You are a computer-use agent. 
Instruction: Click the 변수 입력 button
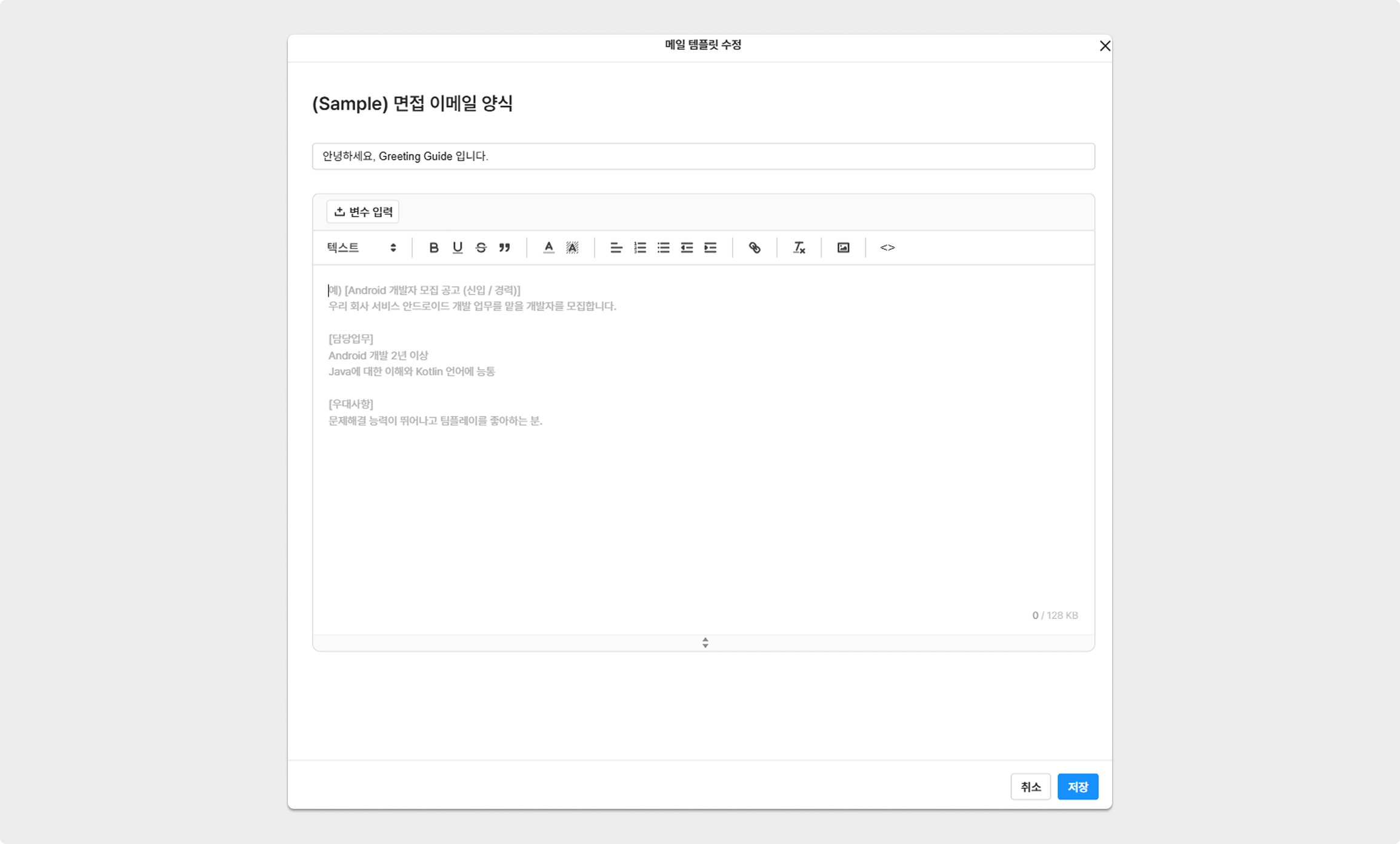pyautogui.click(x=363, y=212)
